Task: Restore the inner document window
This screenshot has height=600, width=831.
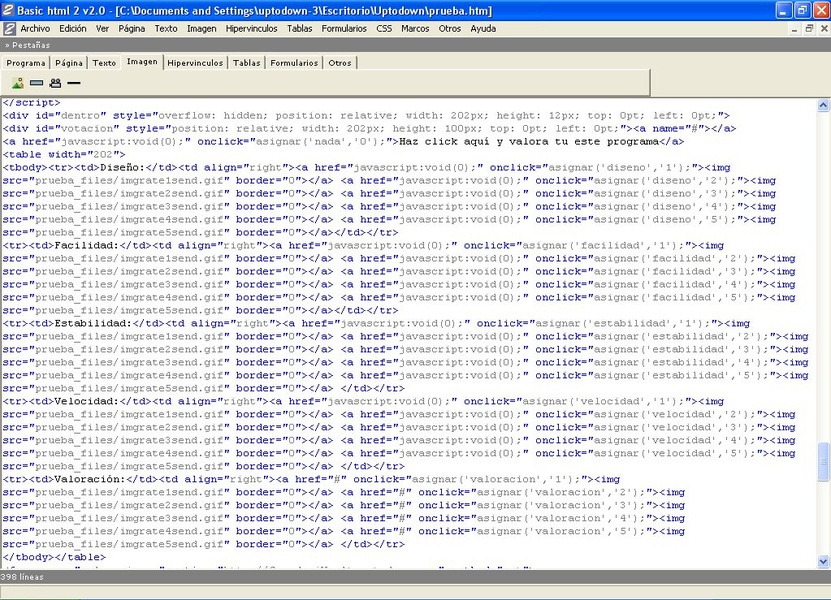Action: coord(809,29)
